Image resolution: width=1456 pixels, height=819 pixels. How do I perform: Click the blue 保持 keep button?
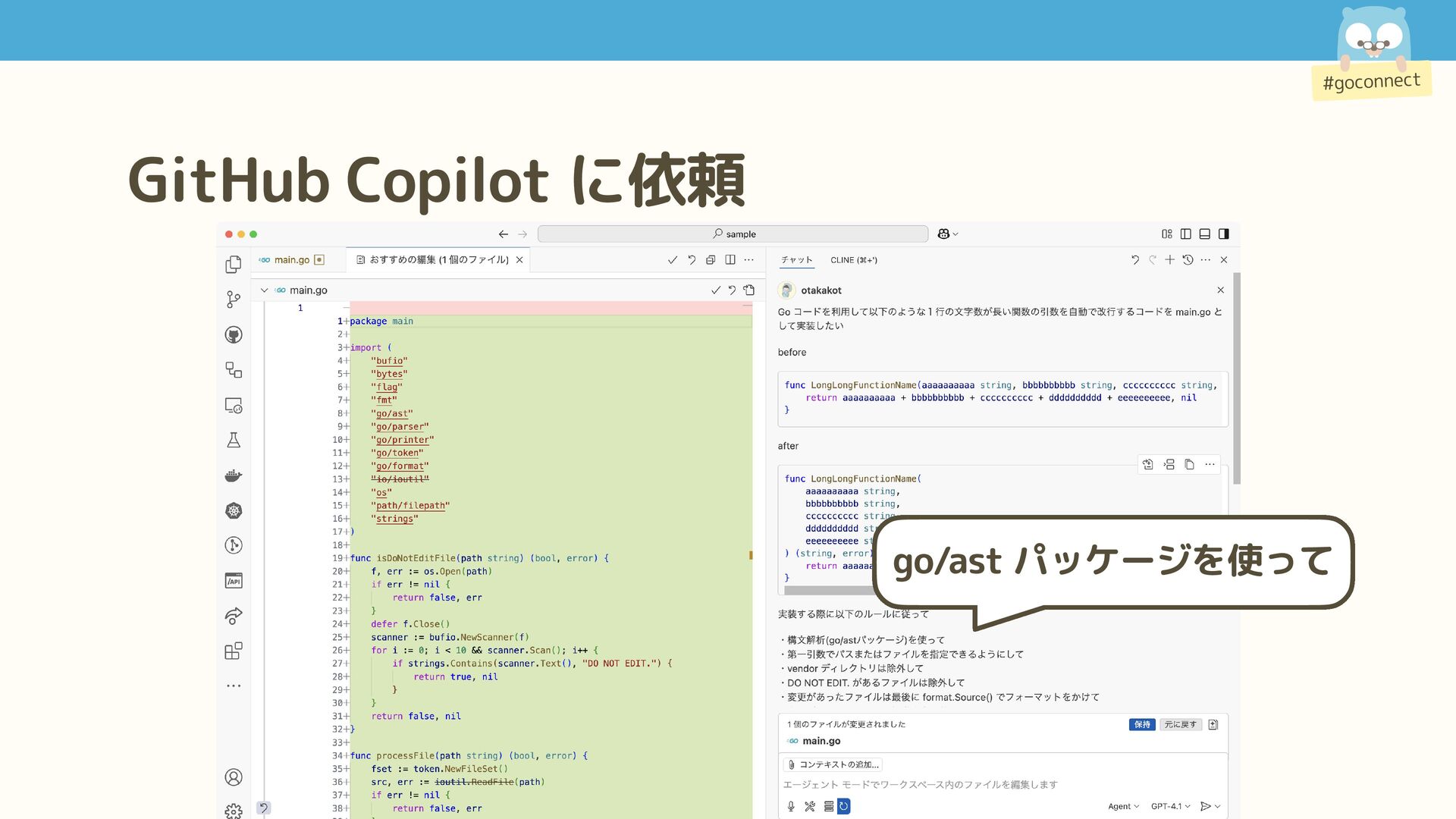pyautogui.click(x=1141, y=724)
